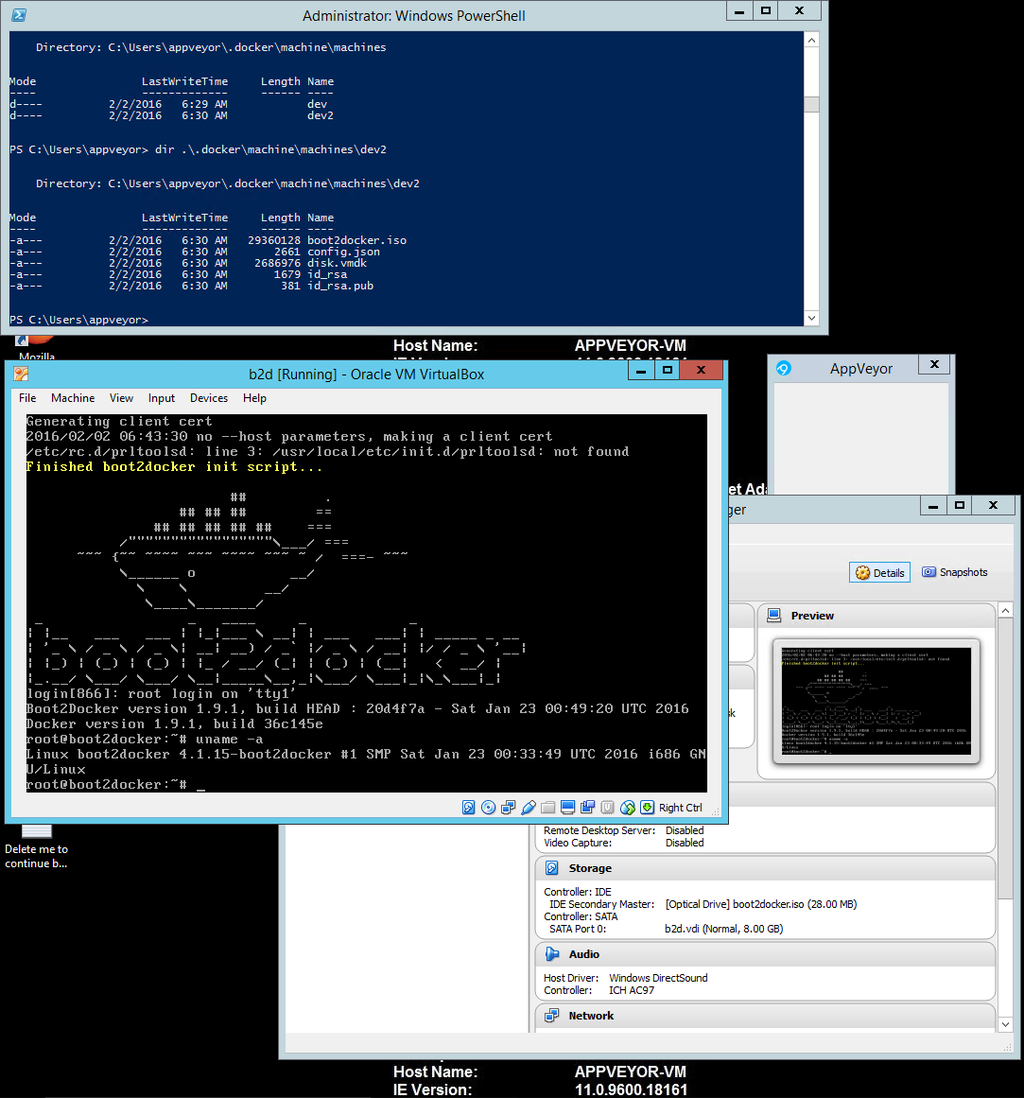Click the Storage section icon in Details pane
The width and height of the screenshot is (1024, 1098).
[x=552, y=867]
